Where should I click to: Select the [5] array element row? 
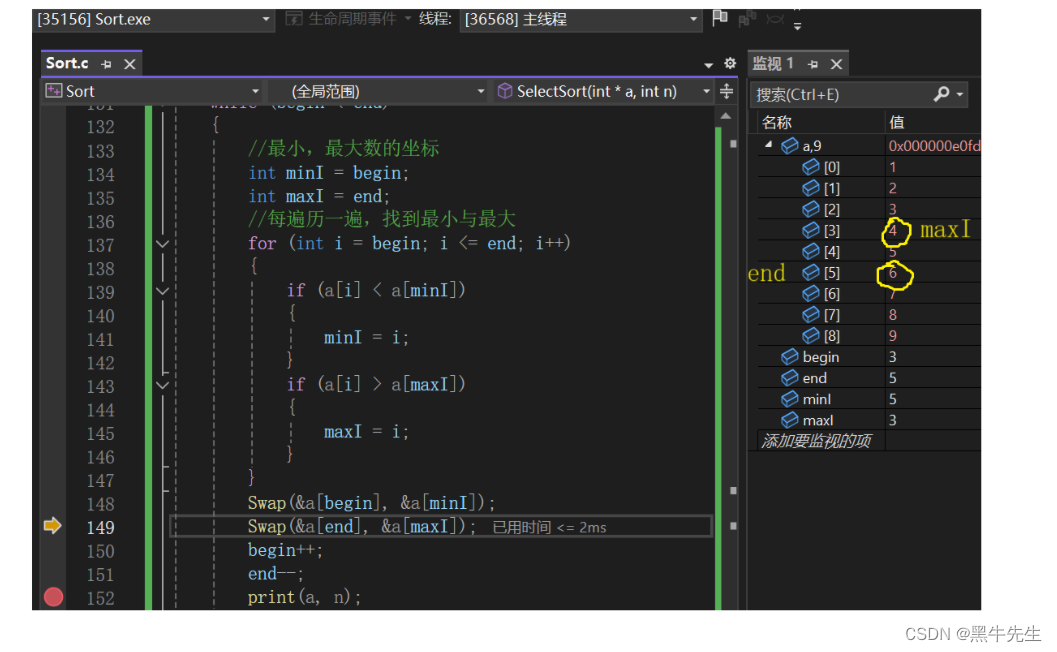[x=869, y=272]
